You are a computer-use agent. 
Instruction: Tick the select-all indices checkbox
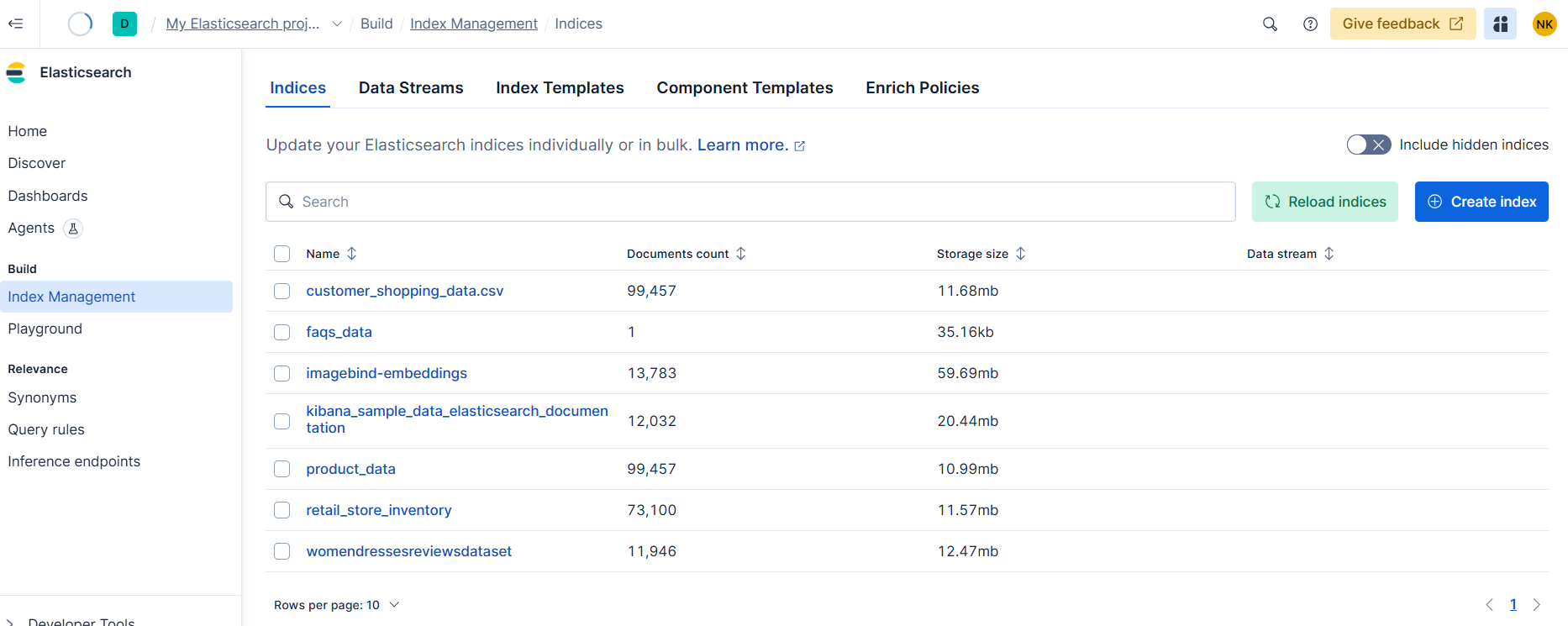point(282,254)
